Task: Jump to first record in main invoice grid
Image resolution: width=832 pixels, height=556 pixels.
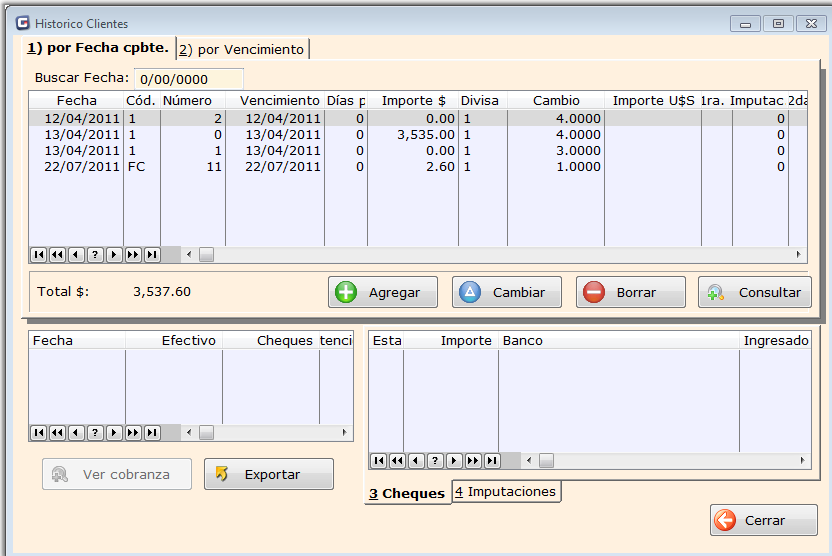Action: (x=38, y=255)
